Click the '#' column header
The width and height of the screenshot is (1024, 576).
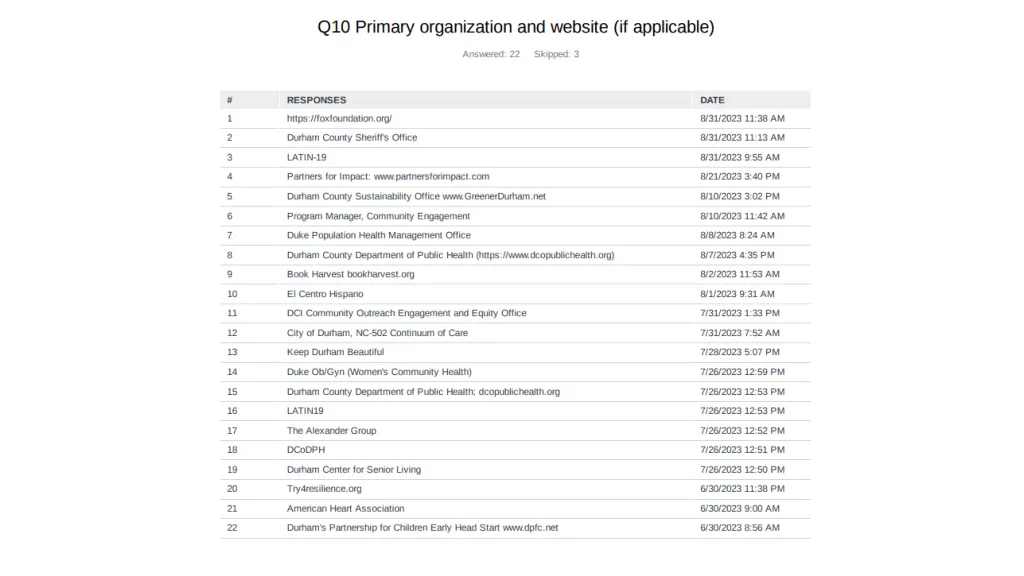click(x=230, y=100)
